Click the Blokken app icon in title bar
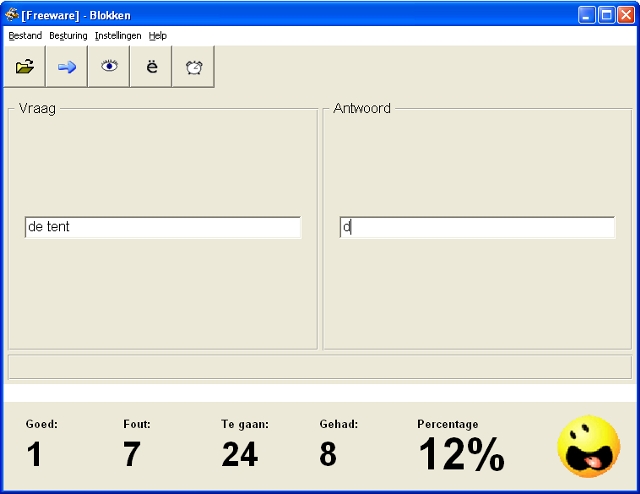Screen dimensions: 640x494 click(x=12, y=15)
